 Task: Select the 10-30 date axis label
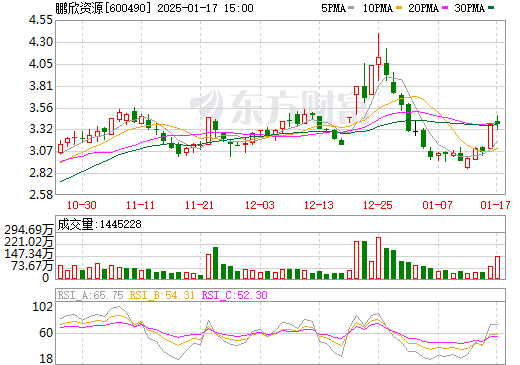(82, 205)
